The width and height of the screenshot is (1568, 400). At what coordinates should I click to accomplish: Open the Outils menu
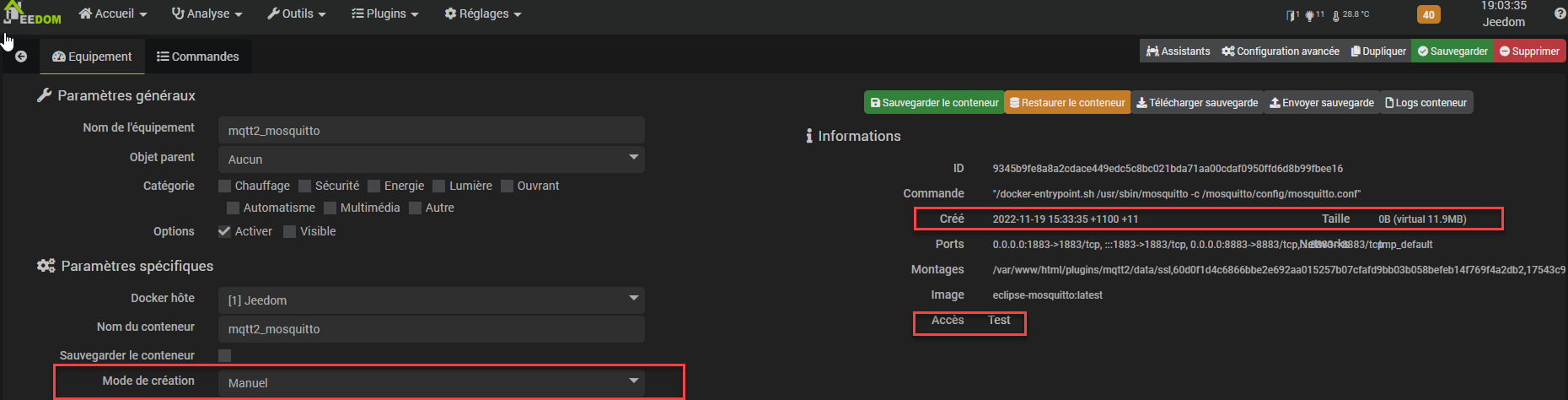pyautogui.click(x=296, y=14)
